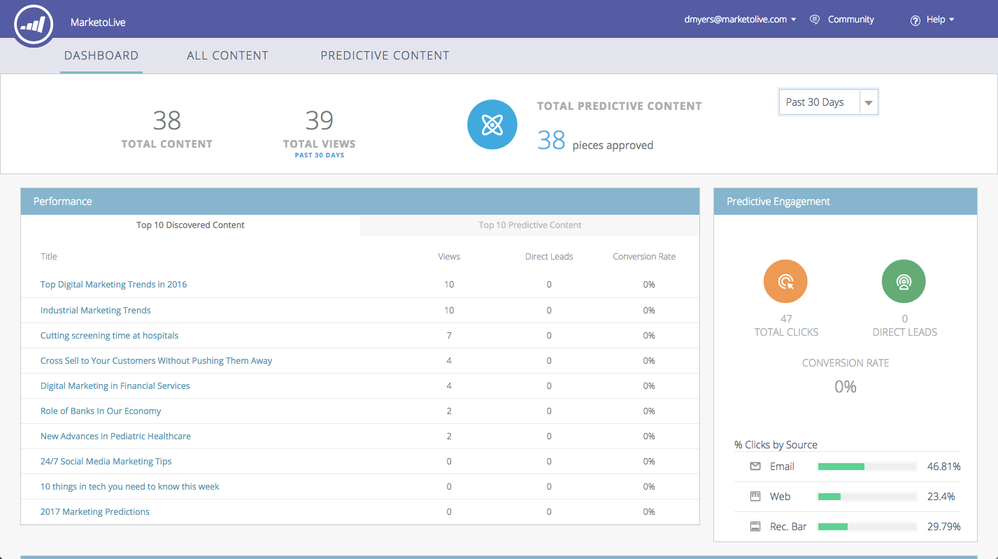998x559 pixels.
Task: Select the Top 10 Discovered Content tab
Action: (190, 225)
